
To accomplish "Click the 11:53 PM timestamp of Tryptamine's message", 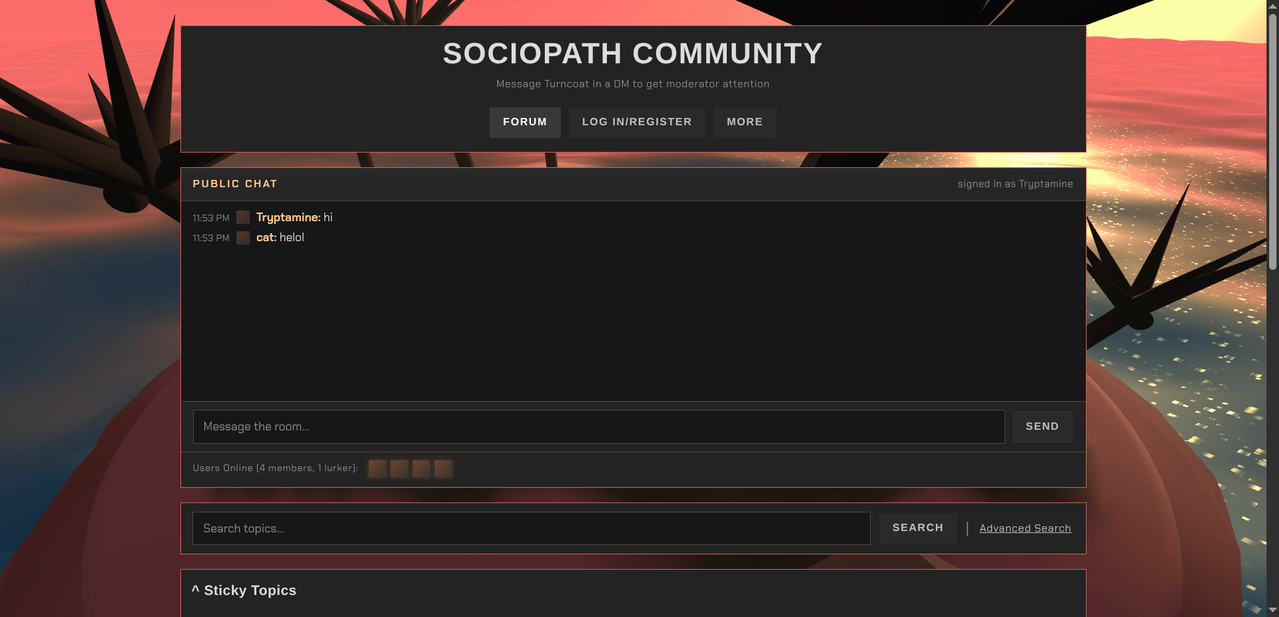I will (211, 218).
